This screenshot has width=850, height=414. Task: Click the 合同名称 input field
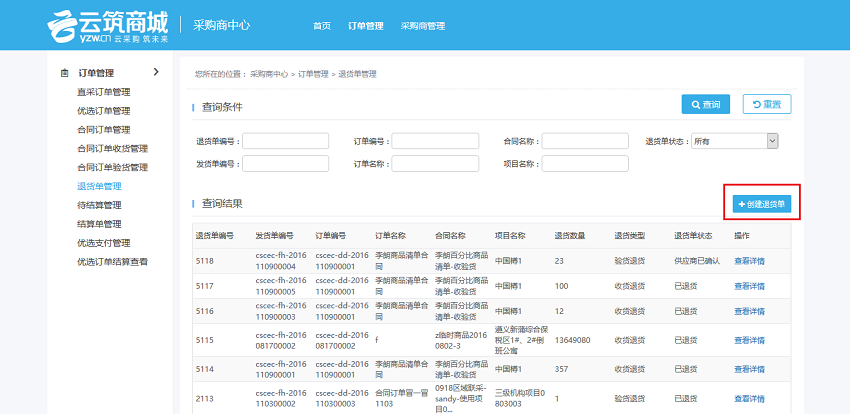[x=585, y=141]
